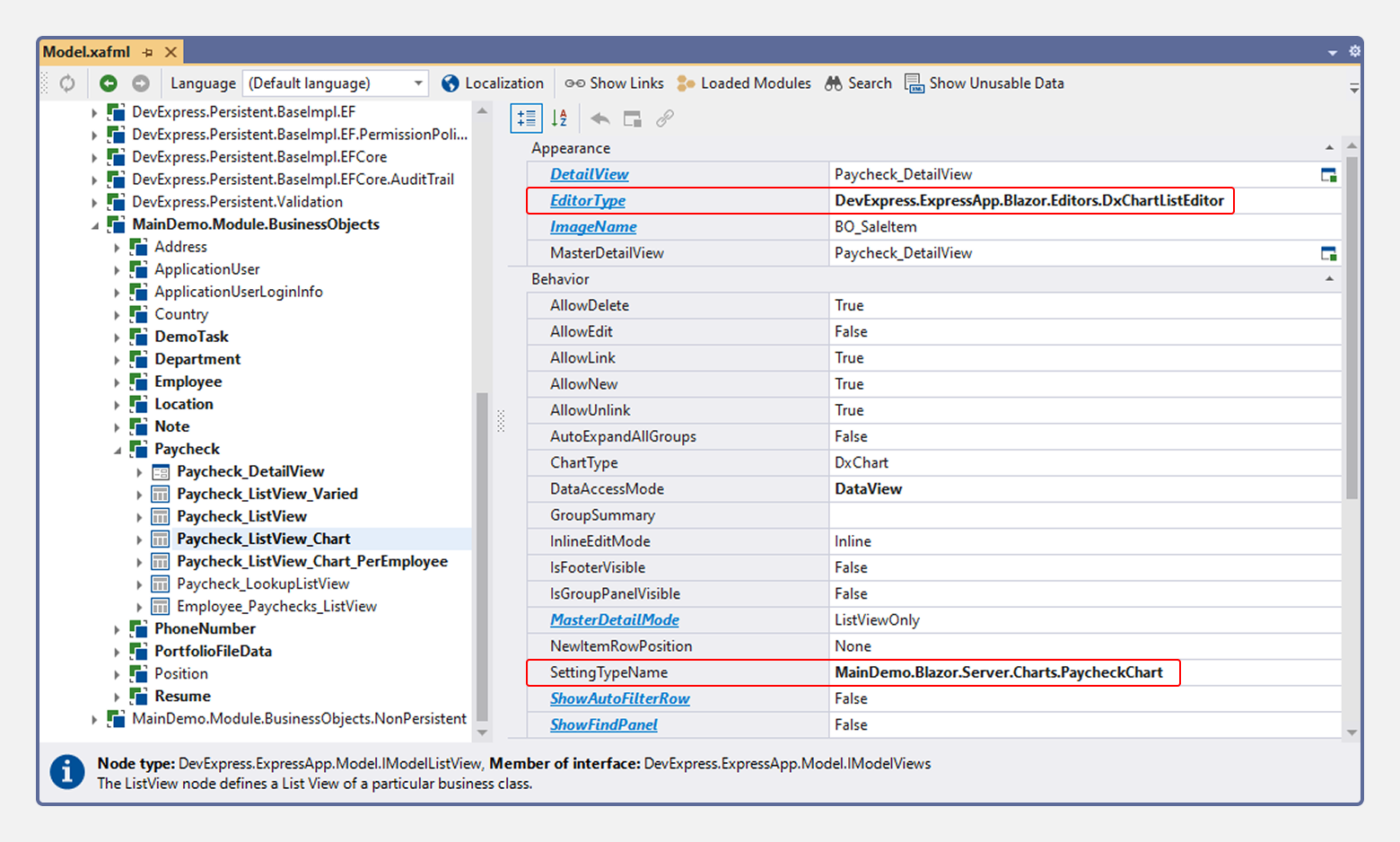
Task: Click the link icon in the property toolbar
Action: (x=664, y=118)
